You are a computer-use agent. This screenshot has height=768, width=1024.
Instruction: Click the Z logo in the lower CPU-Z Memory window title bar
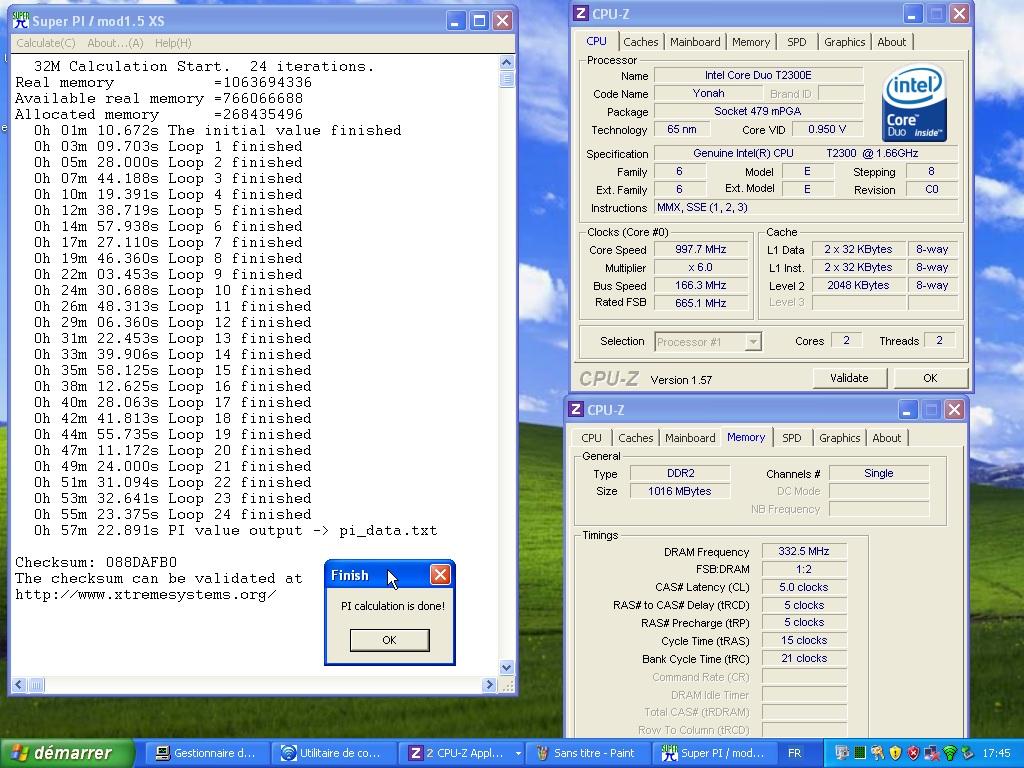575,409
